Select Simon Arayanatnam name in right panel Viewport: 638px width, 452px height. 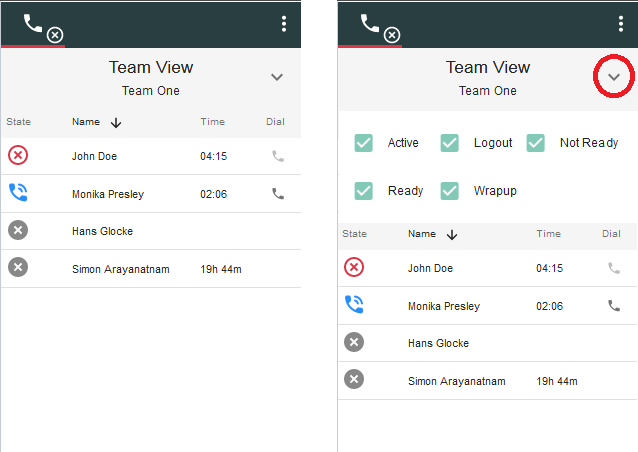pyautogui.click(x=457, y=381)
